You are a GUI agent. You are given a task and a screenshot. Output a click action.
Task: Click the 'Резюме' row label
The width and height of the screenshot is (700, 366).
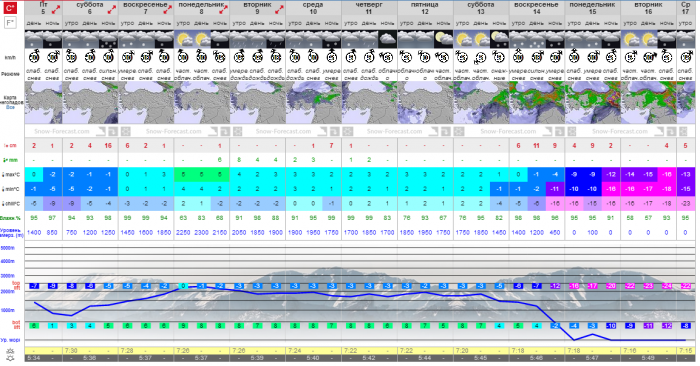10,74
